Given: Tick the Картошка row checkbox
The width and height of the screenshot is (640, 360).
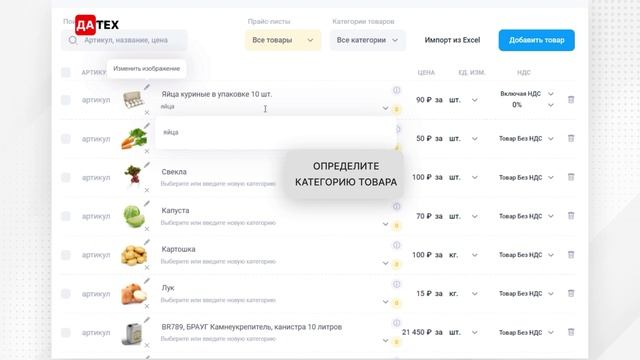Looking at the screenshot, I should point(66,255).
